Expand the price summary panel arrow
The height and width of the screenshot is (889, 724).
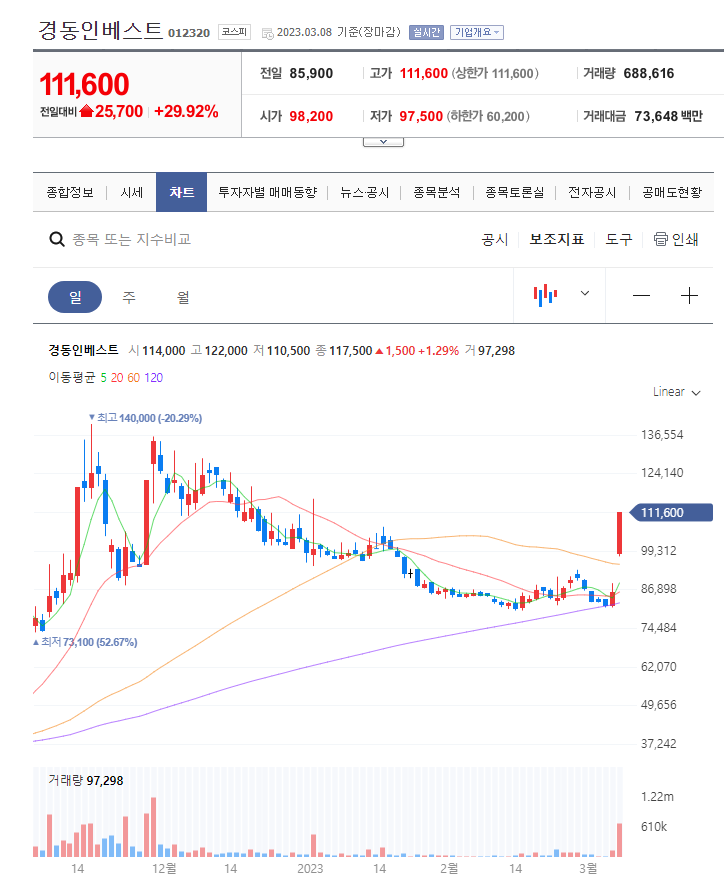tap(383, 141)
